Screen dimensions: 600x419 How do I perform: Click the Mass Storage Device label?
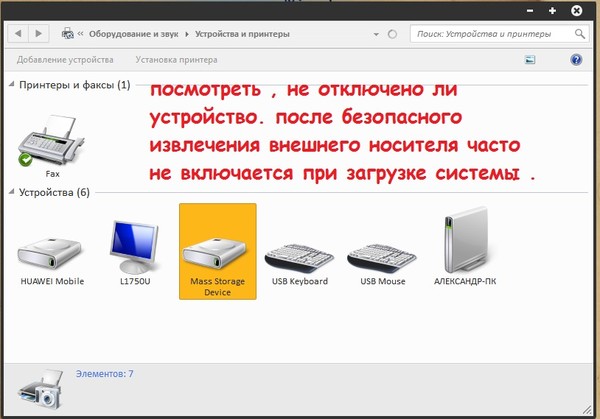point(217,287)
